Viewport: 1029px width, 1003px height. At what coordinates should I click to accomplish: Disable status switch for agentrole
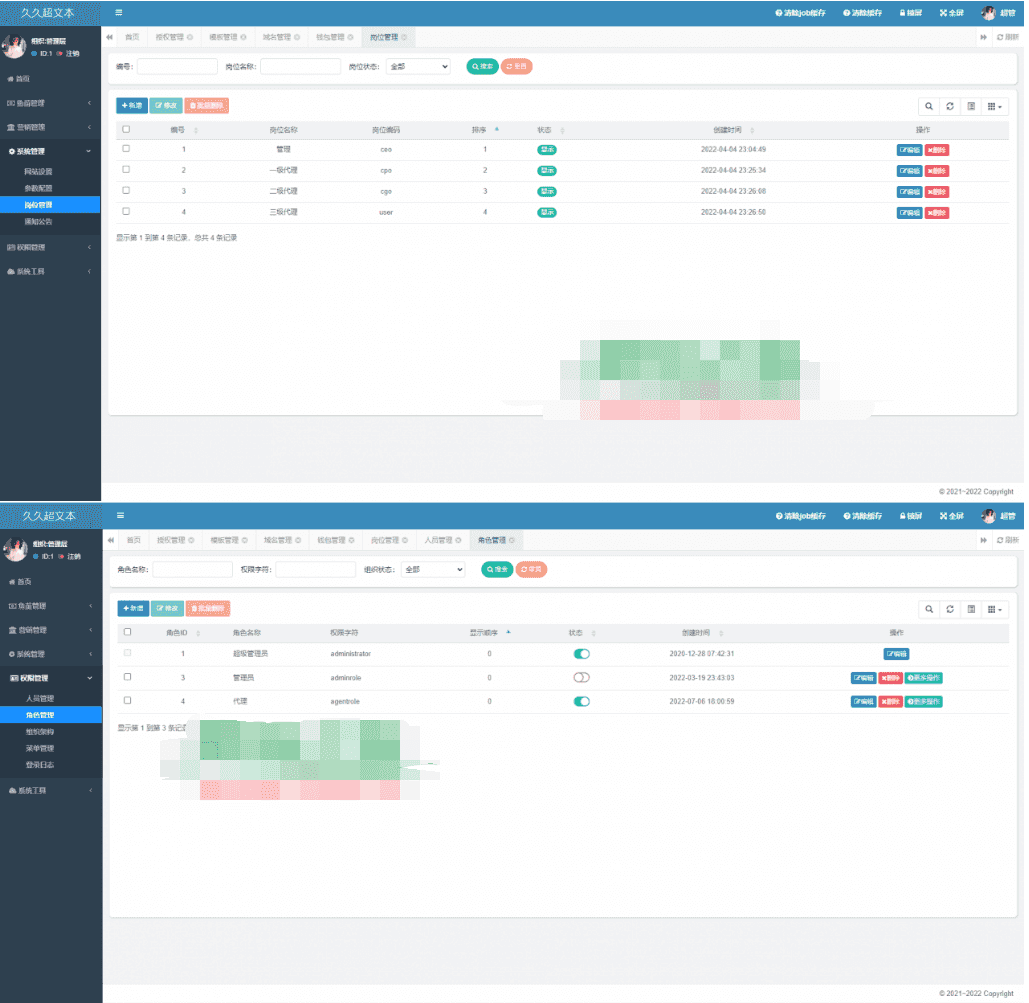[x=581, y=702]
